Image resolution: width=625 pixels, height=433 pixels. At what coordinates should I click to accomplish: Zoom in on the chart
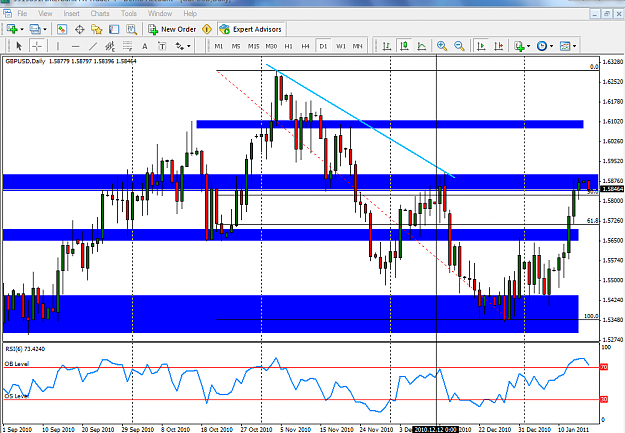click(442, 46)
